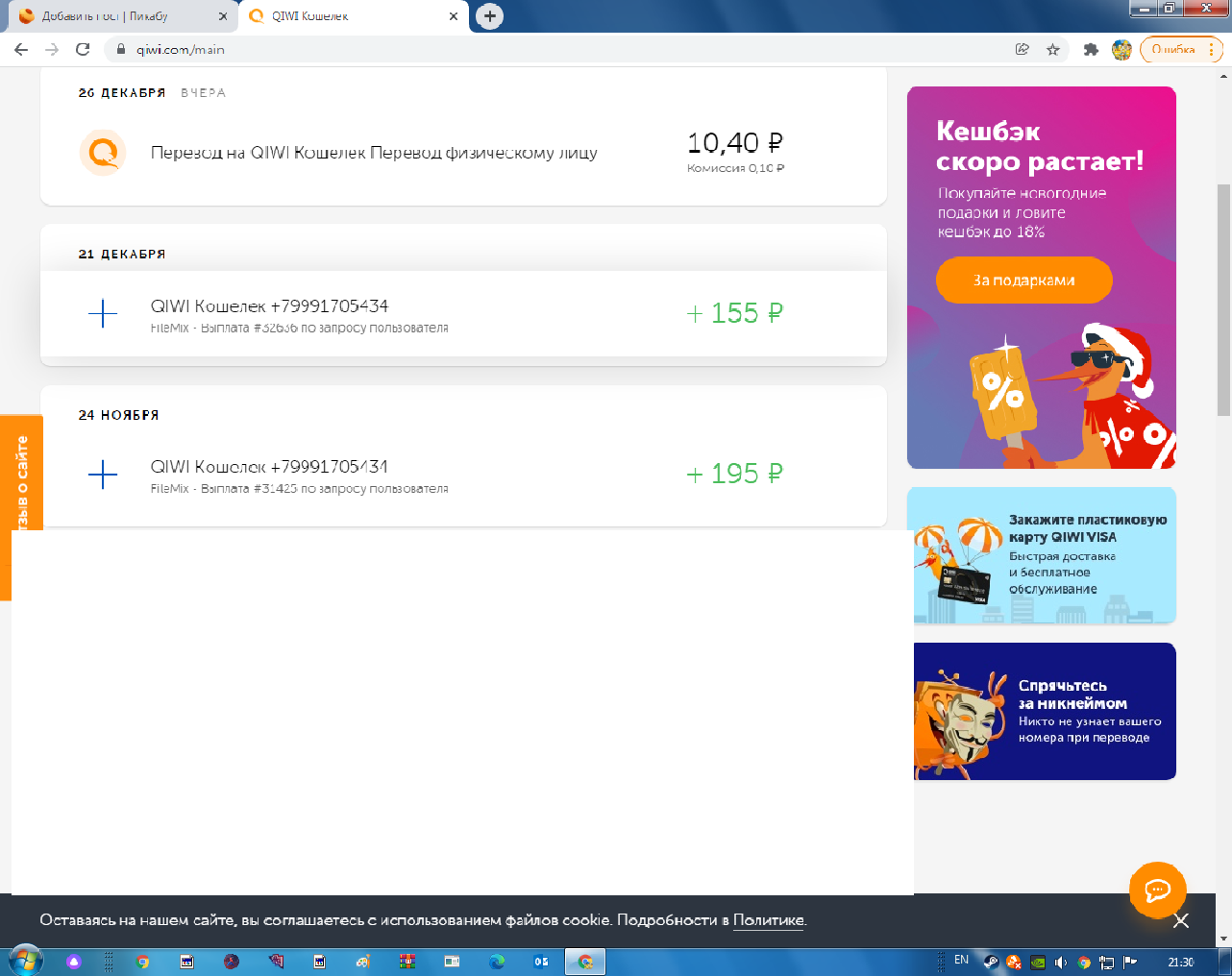This screenshot has width=1232, height=976.
Task: Open the WinRAR taskbar icon
Action: (x=407, y=962)
